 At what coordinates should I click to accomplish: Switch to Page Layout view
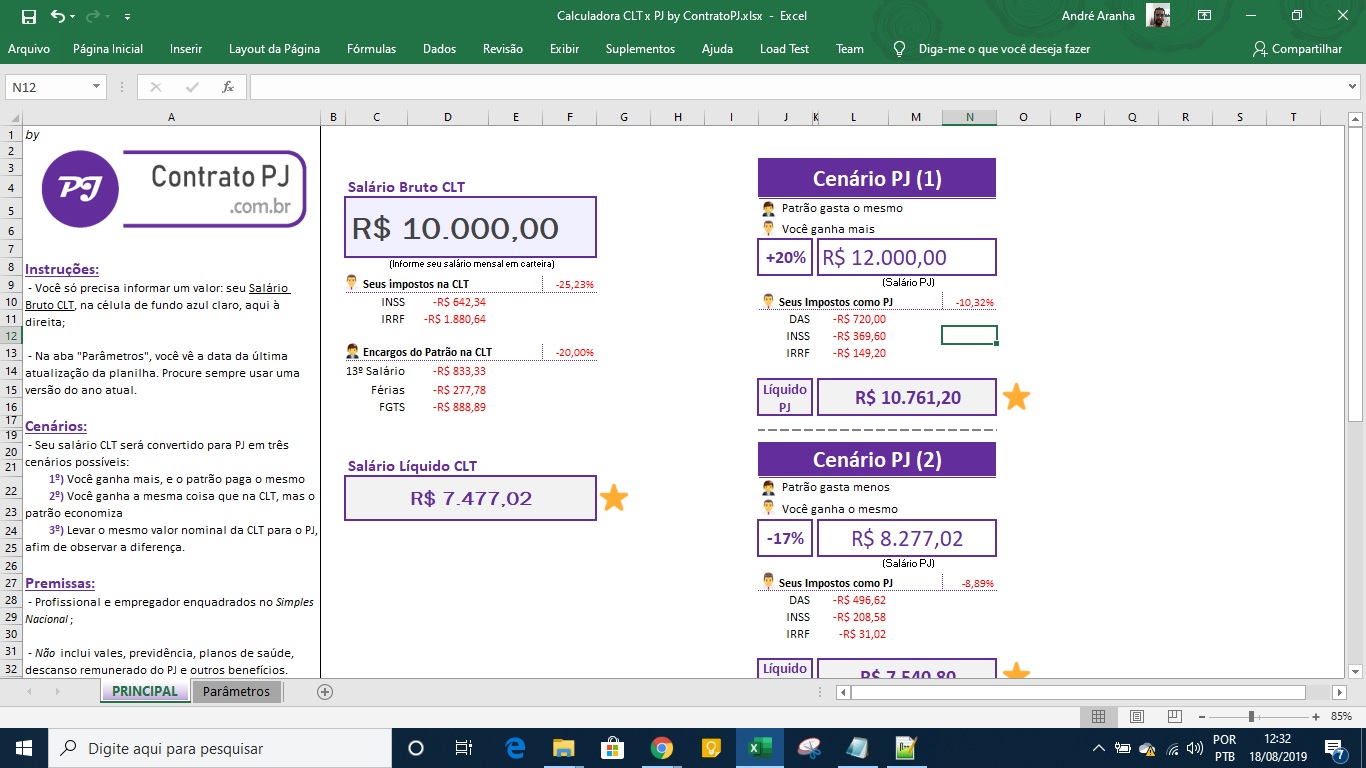point(1136,716)
